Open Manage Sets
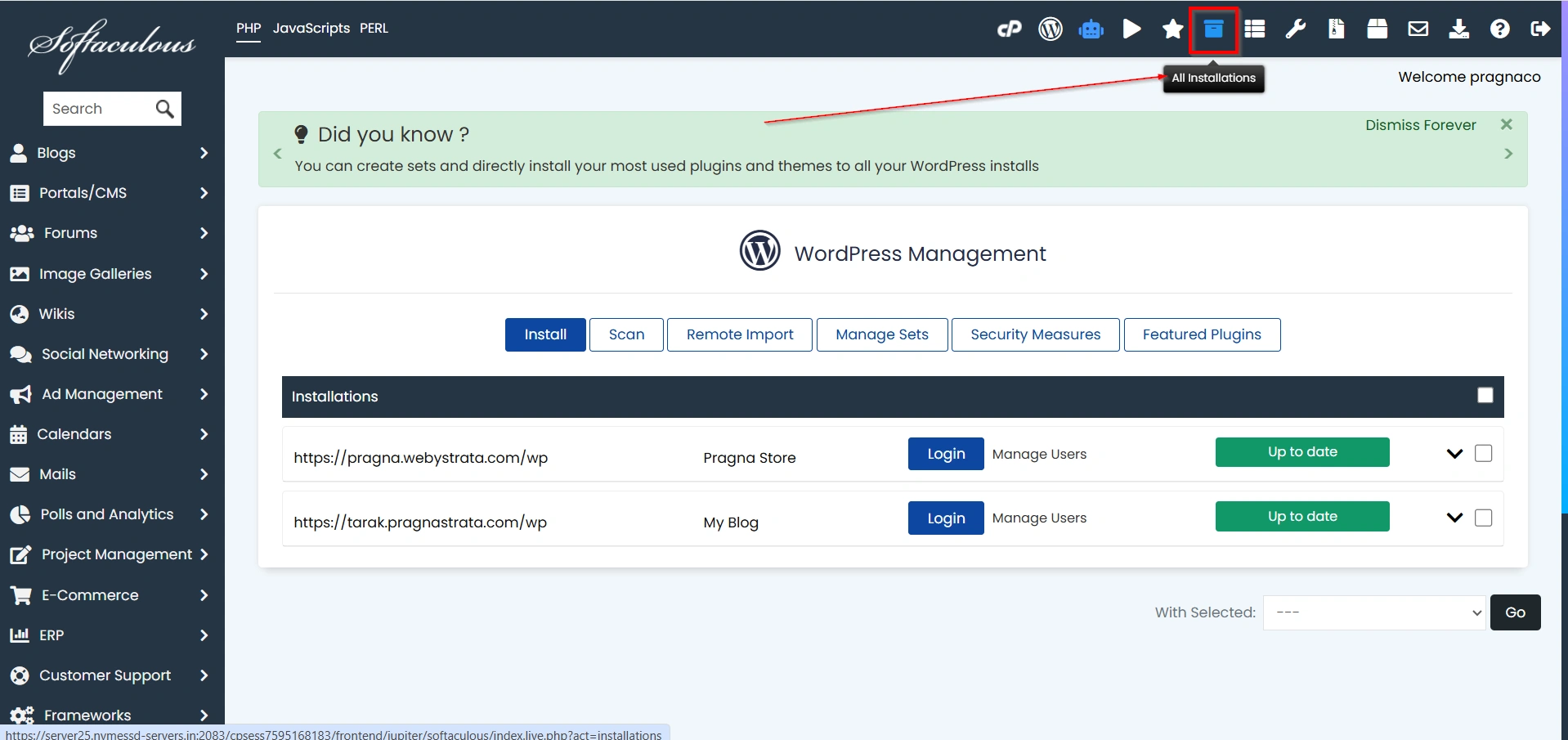1568x740 pixels. pos(882,334)
